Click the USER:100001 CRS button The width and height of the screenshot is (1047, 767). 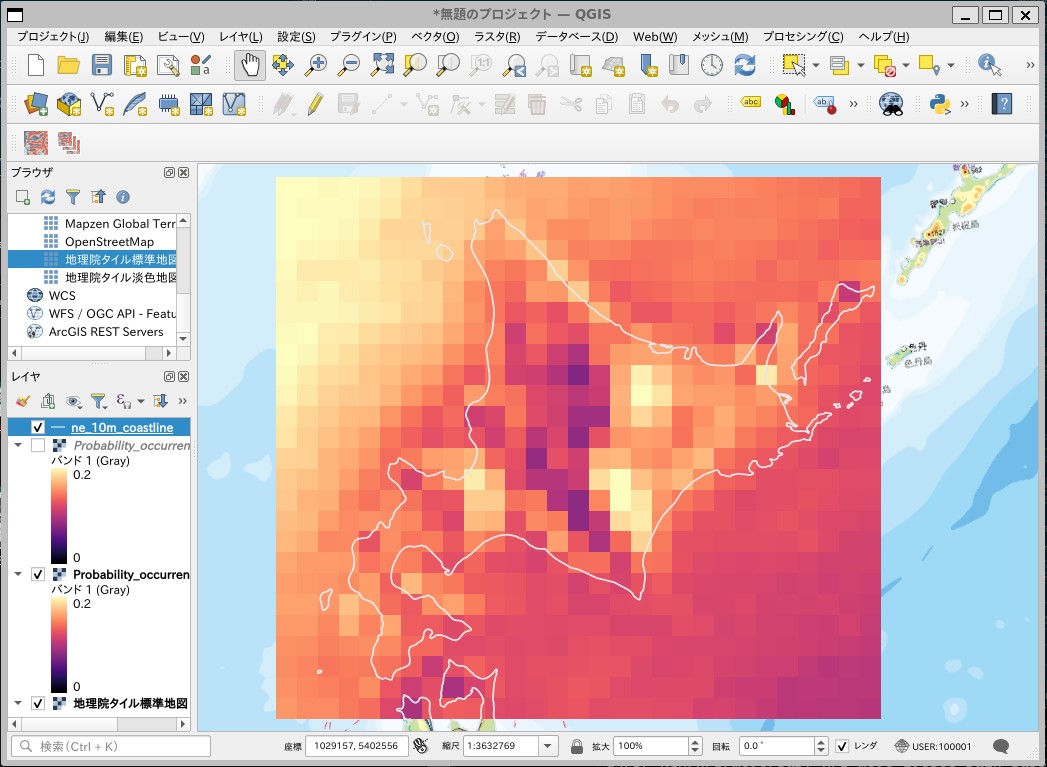[933, 746]
